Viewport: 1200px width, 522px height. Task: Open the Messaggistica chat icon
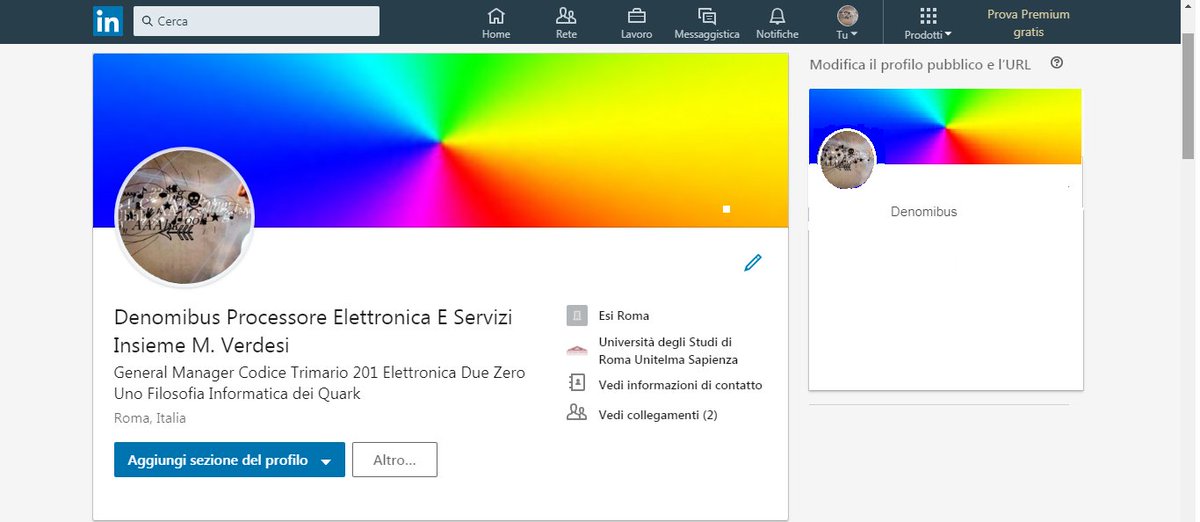point(707,16)
